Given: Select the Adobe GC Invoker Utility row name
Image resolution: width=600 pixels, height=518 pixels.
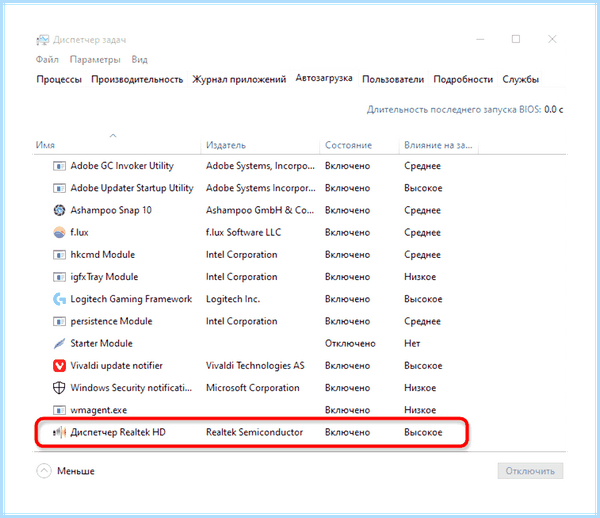Looking at the screenshot, I should pyautogui.click(x=122, y=166).
